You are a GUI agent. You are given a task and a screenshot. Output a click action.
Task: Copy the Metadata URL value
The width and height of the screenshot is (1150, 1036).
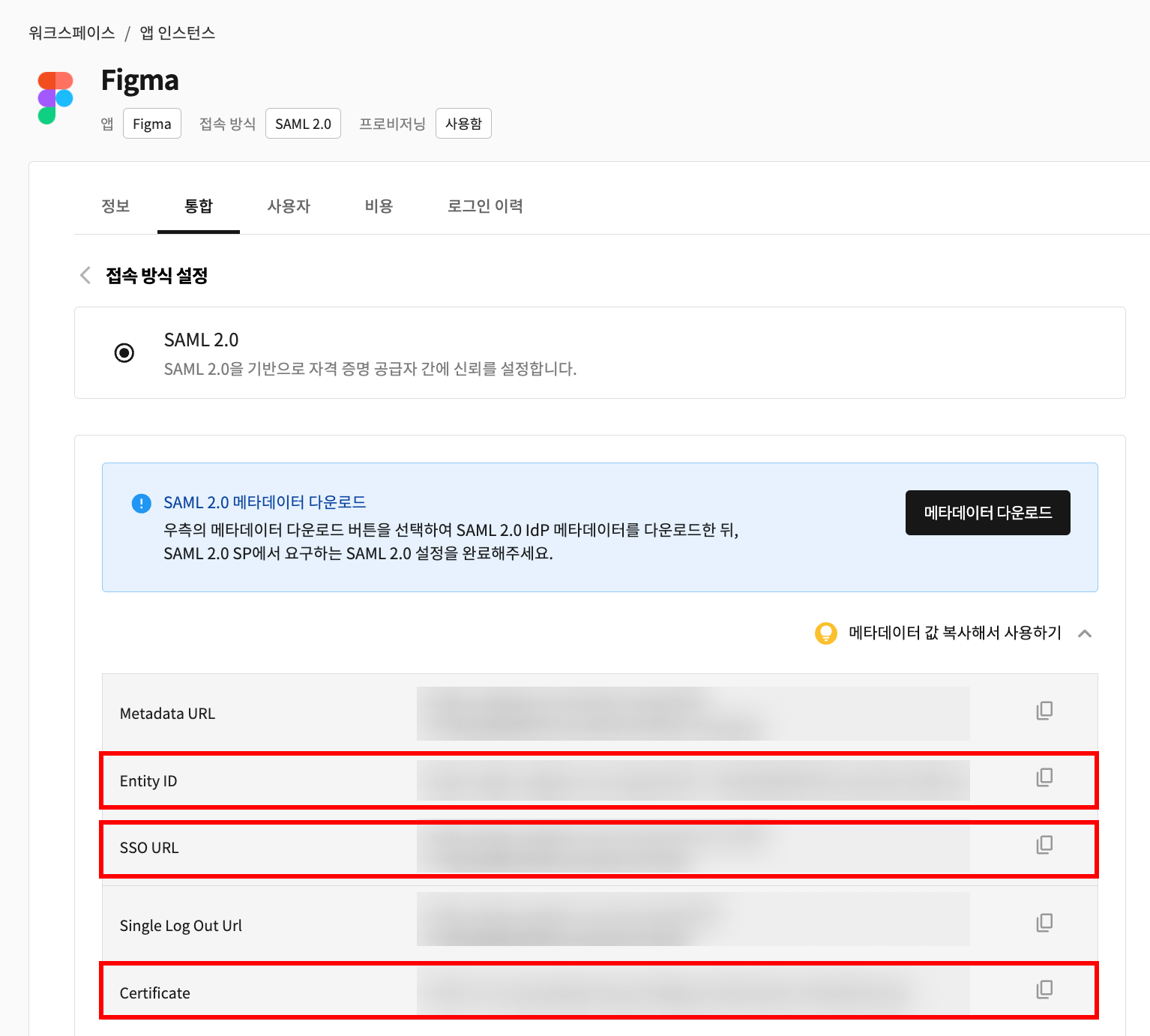point(1044,711)
